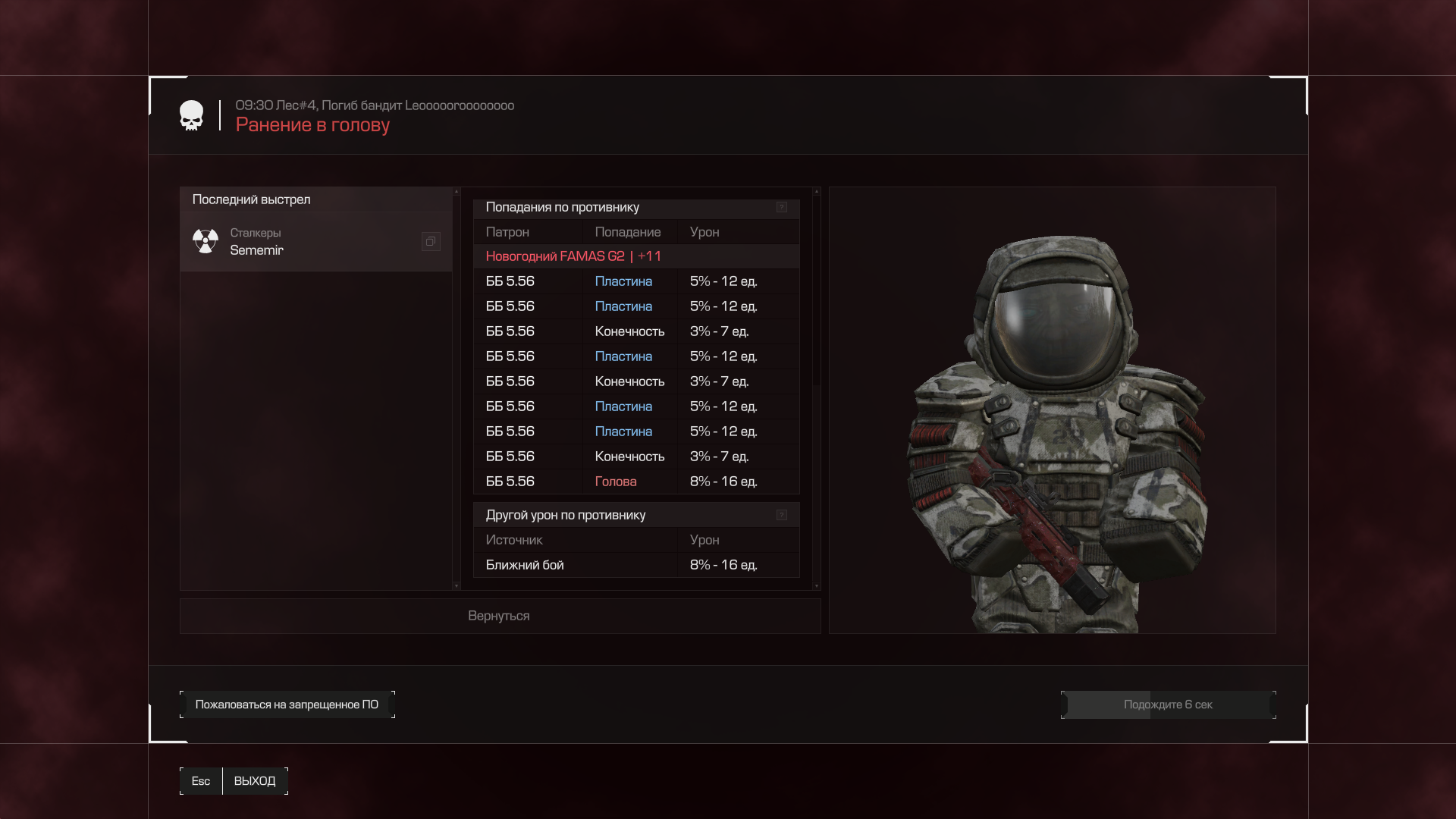This screenshot has height=819, width=1456.
Task: Click the '09:30 Лес#4' death log line
Action: point(375,105)
